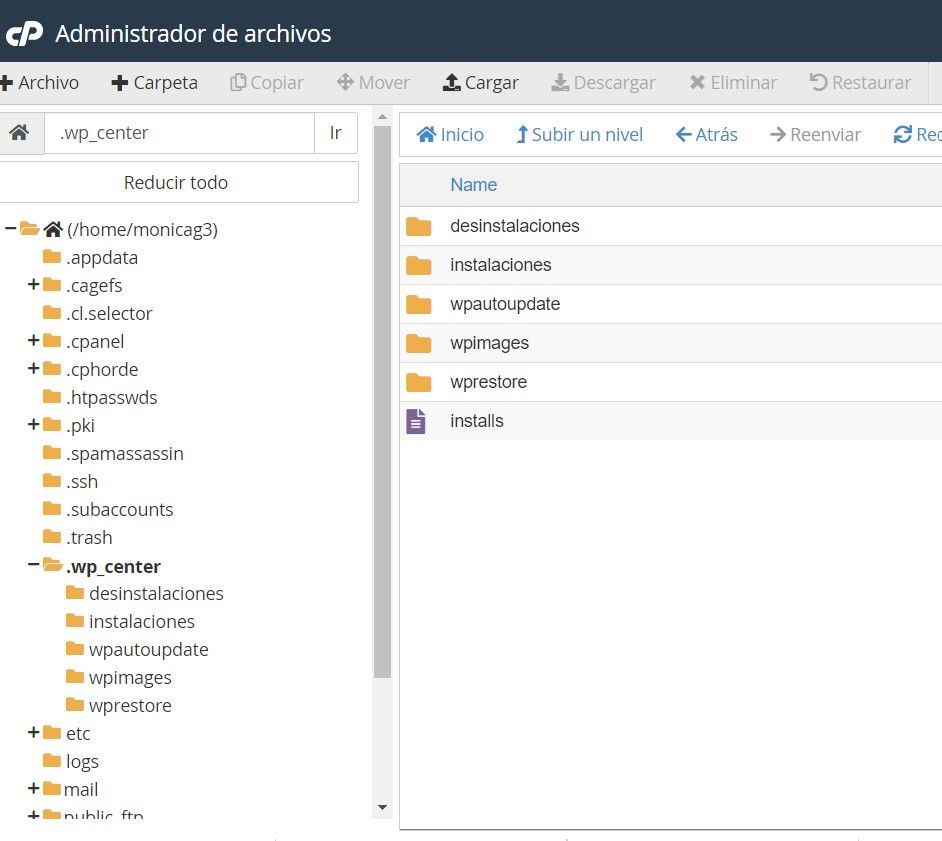Click Reenviar navigation link
Image resolution: width=942 pixels, height=841 pixels.
(x=815, y=135)
